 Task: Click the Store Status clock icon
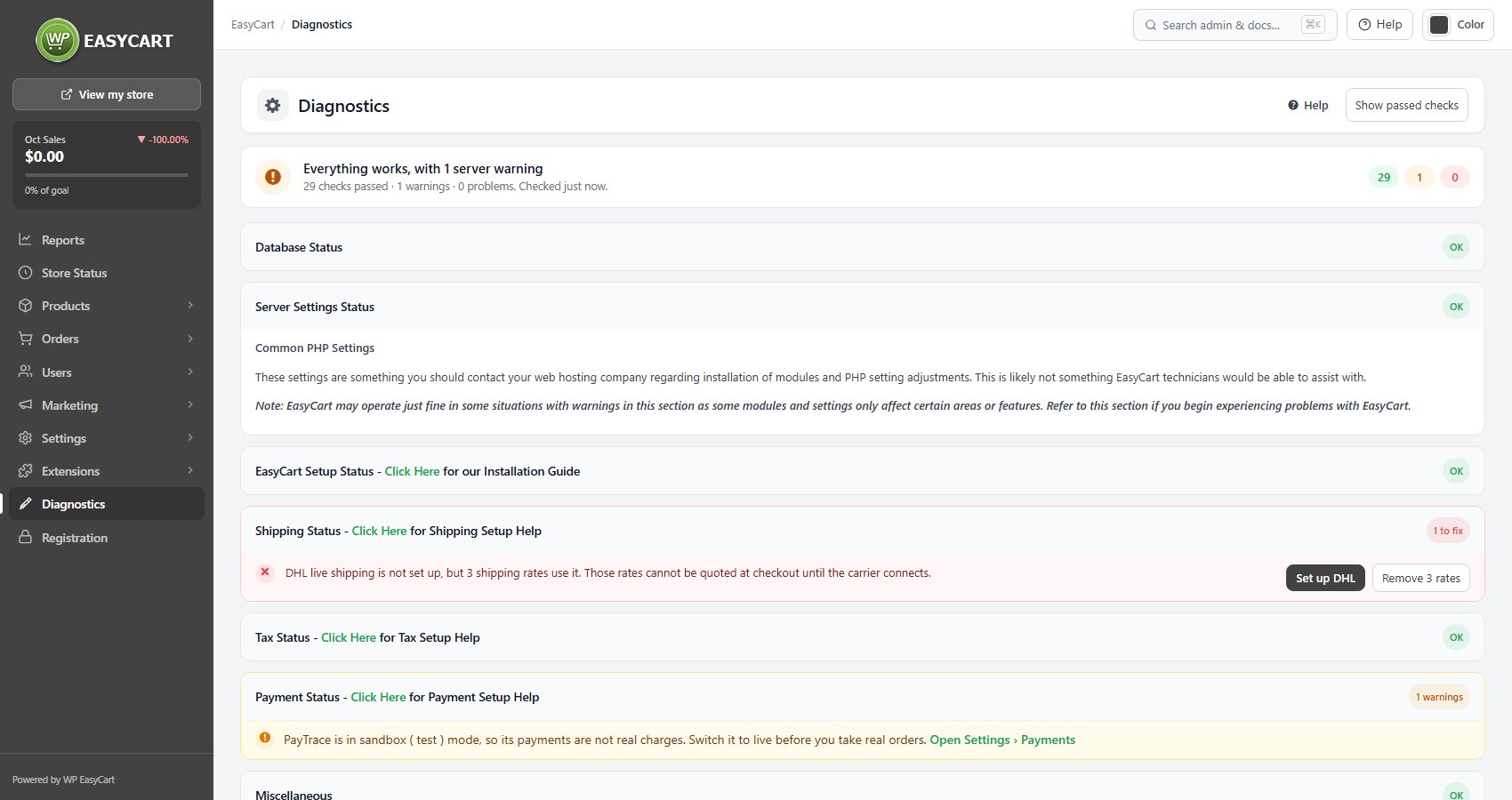pos(25,273)
